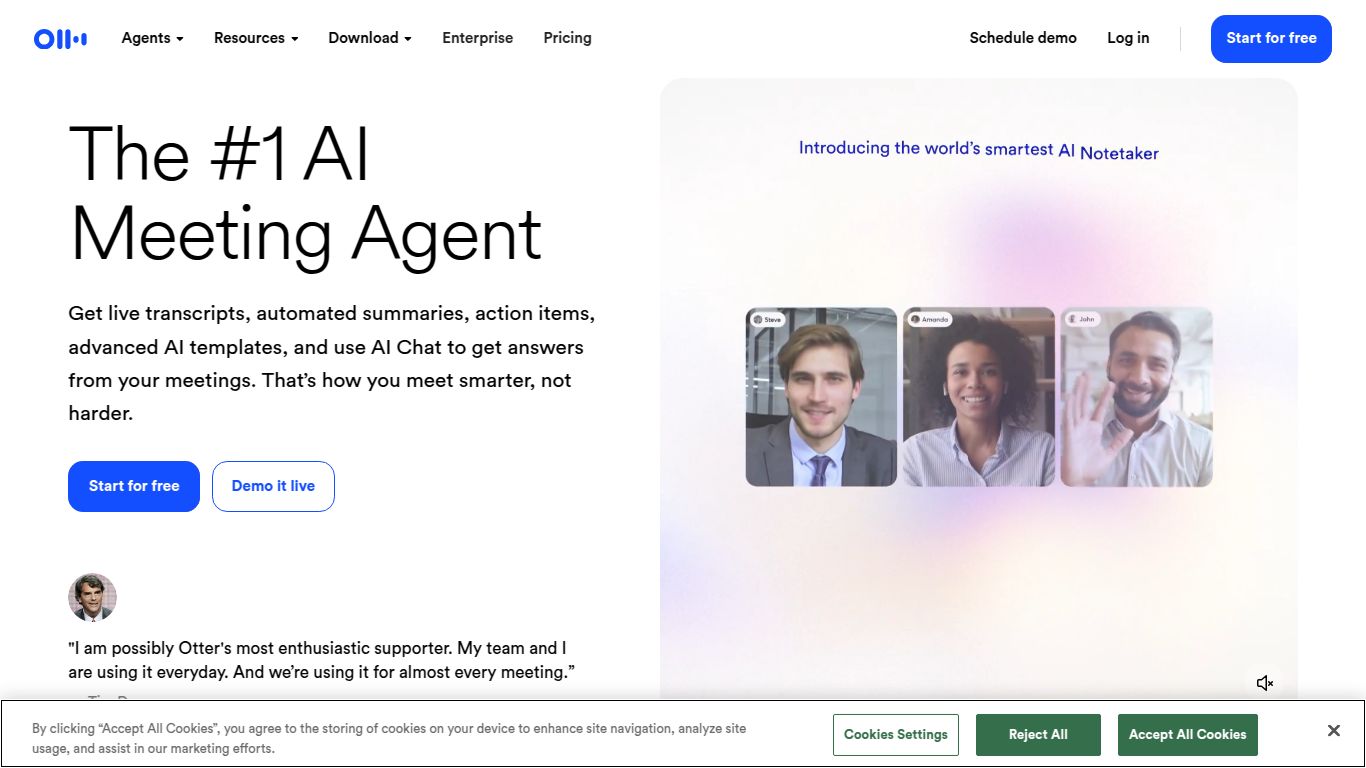Expand the Resources dropdown menu
This screenshot has width=1366, height=768.
(x=256, y=38)
